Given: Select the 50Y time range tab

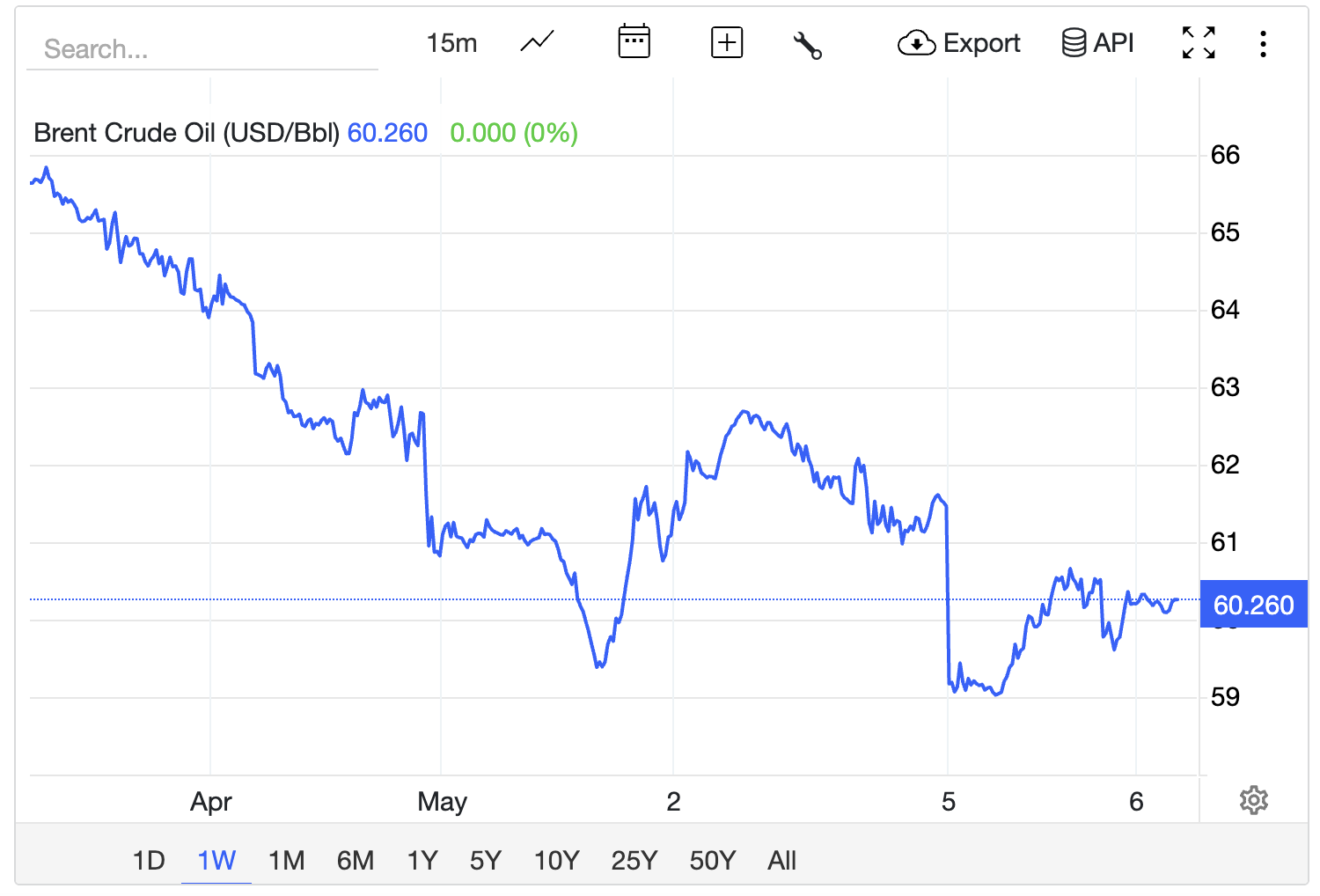Looking at the screenshot, I should pos(713,860).
